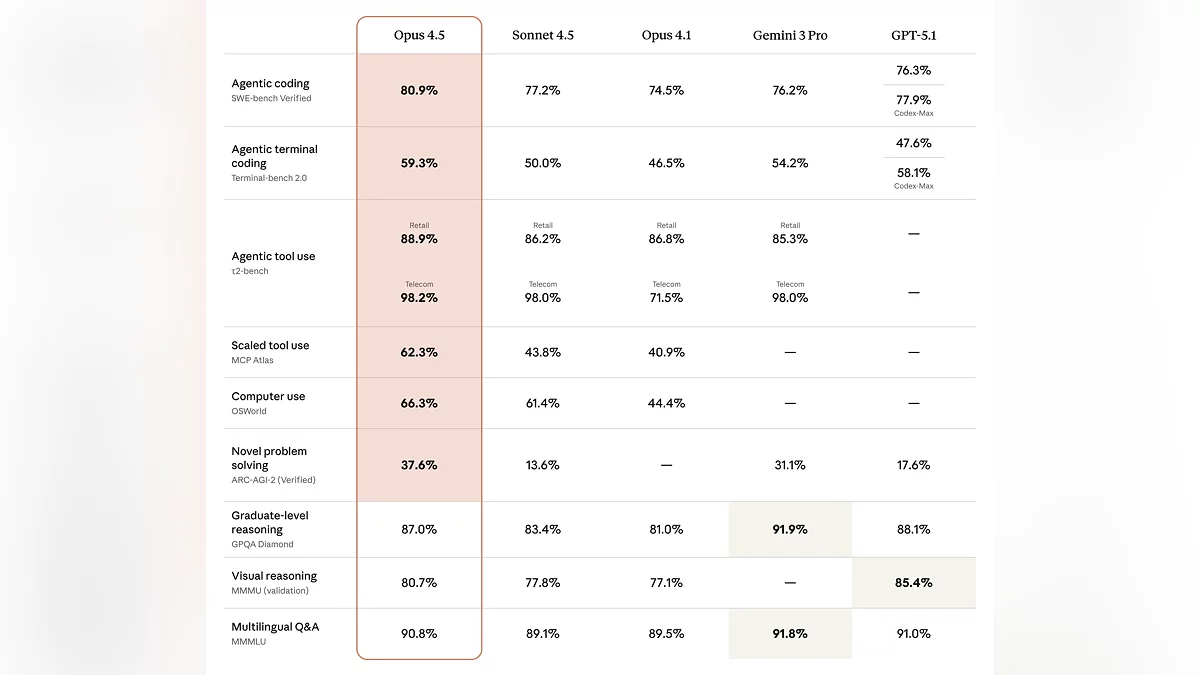Click the Agentic coding row label

[x=270, y=84]
